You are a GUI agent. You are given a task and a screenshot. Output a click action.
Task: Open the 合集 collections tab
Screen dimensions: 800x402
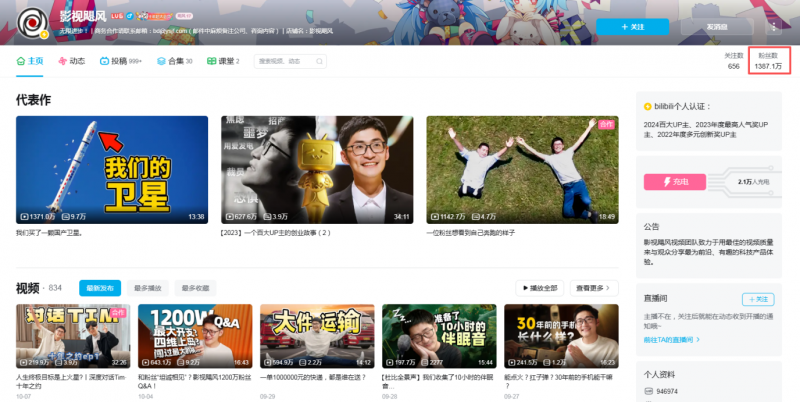[174, 61]
